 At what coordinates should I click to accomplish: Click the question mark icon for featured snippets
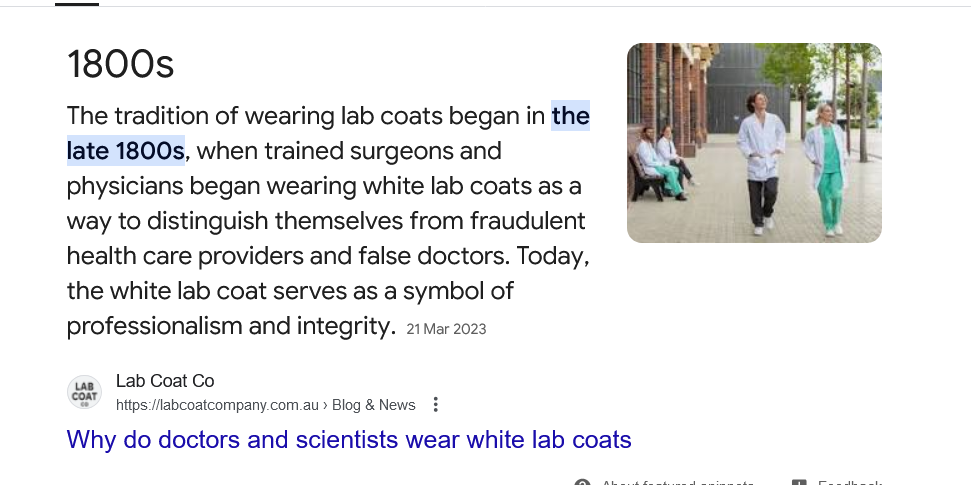(582, 482)
